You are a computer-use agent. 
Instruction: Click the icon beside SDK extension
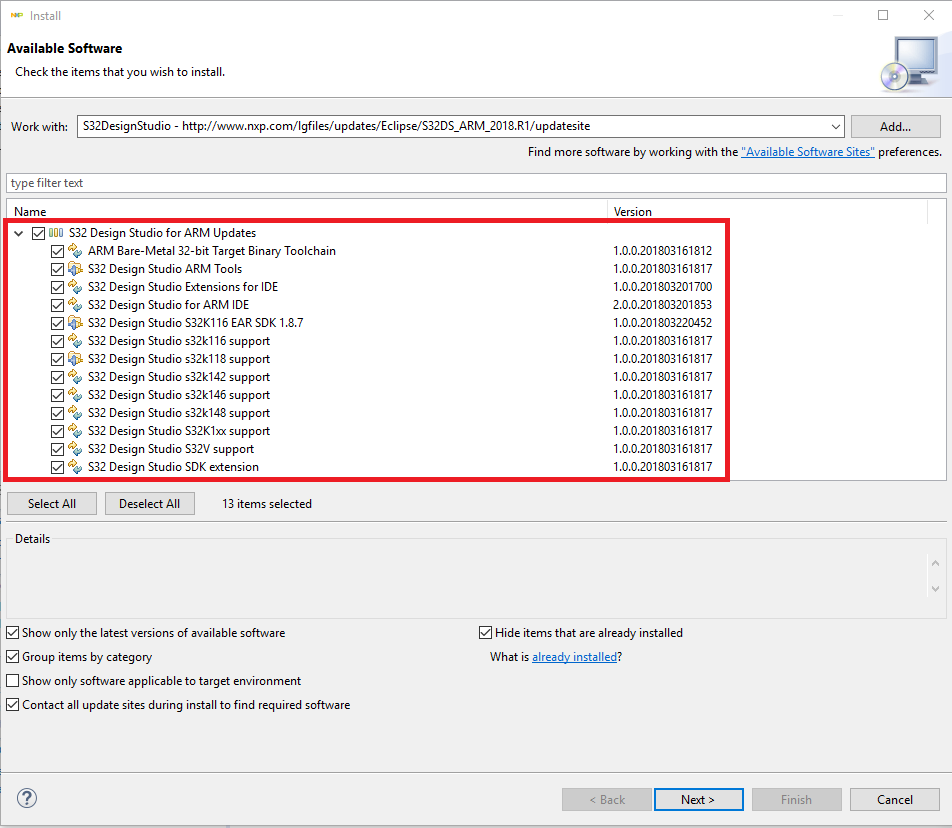pyautogui.click(x=75, y=467)
